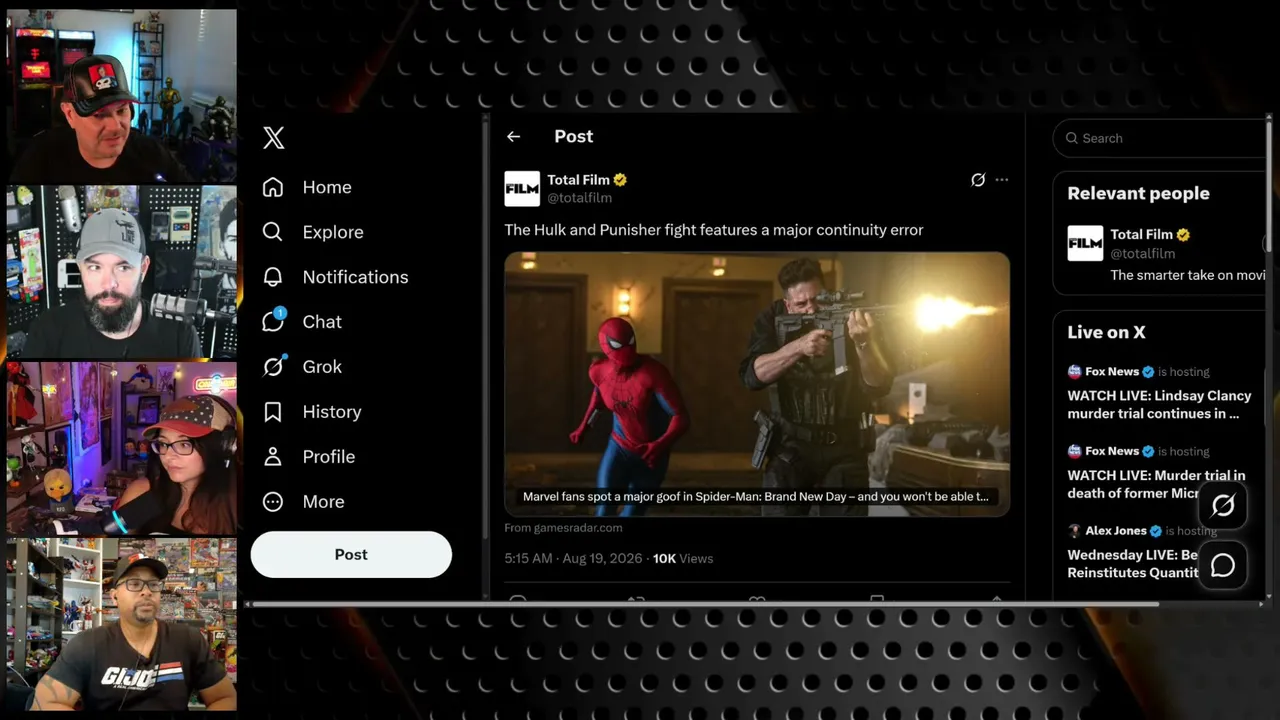Open the floating chat bubble button
Screen dimensions: 1280x720
click(1223, 565)
